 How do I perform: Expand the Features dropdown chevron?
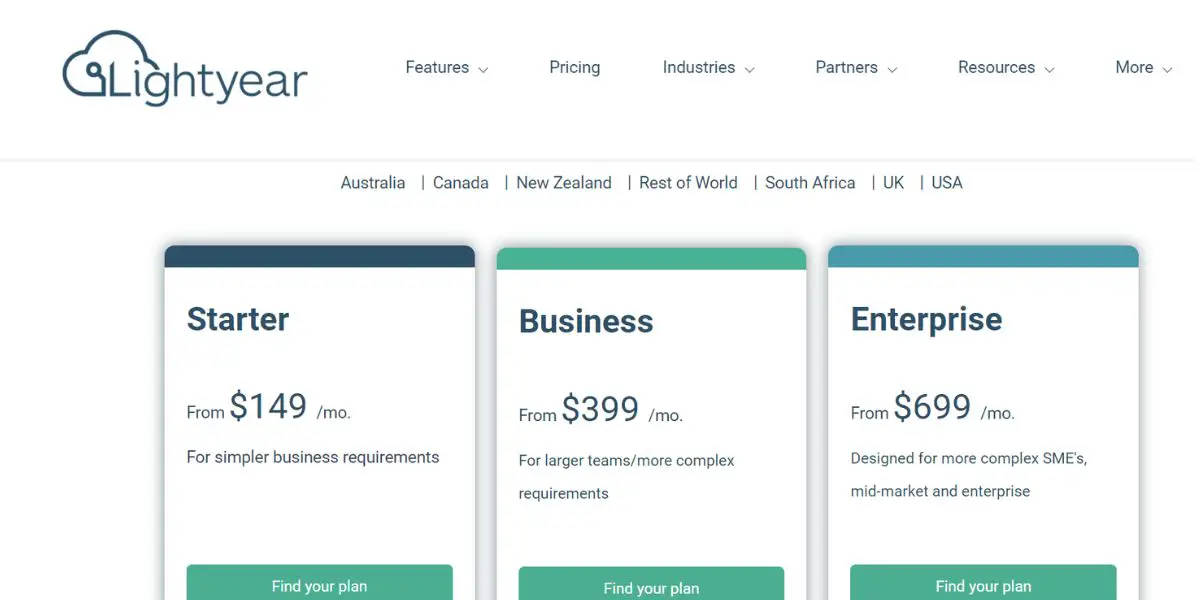[x=483, y=70]
